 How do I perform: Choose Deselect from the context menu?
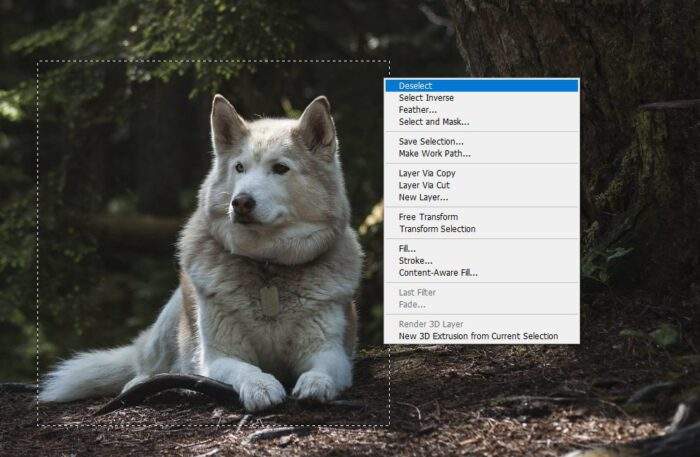482,86
